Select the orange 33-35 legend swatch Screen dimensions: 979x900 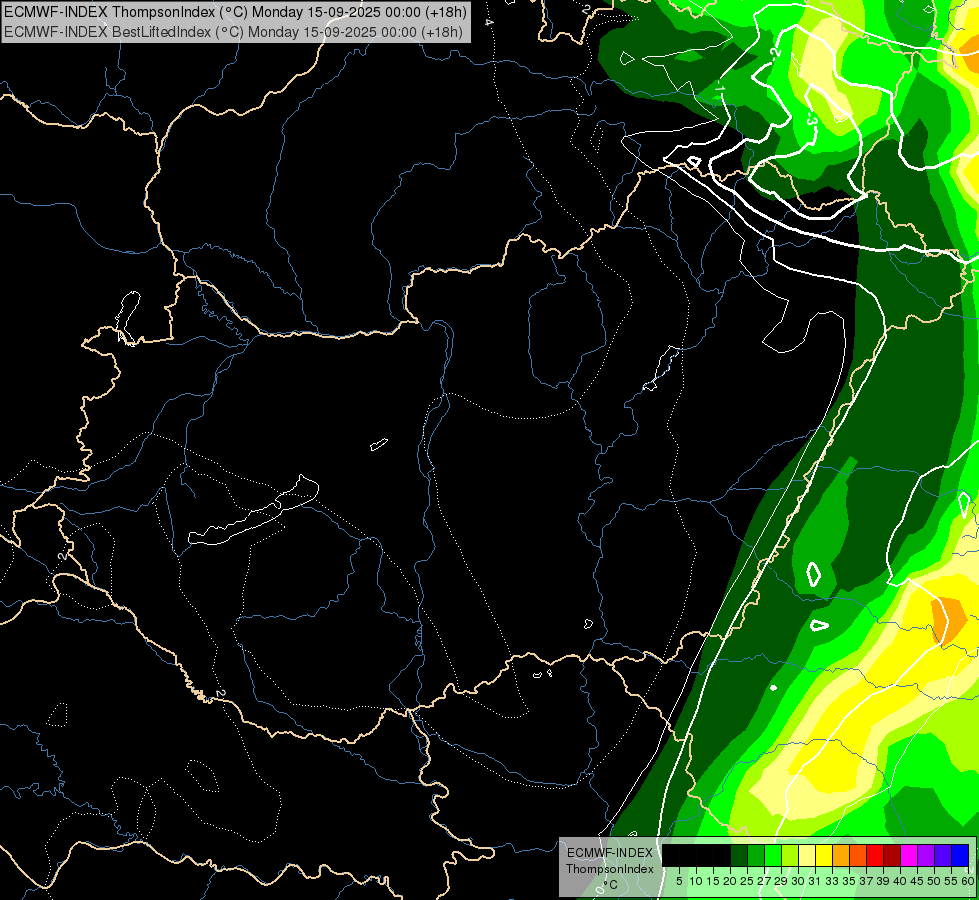(841, 855)
